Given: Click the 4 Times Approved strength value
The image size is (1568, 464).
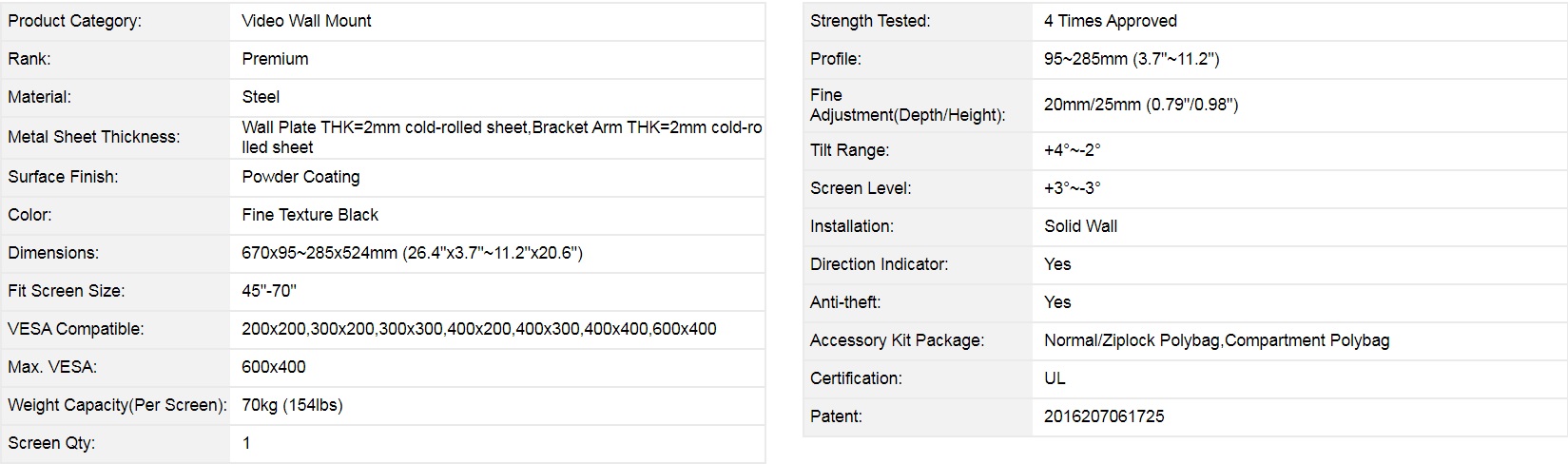Looking at the screenshot, I should [x=1110, y=21].
